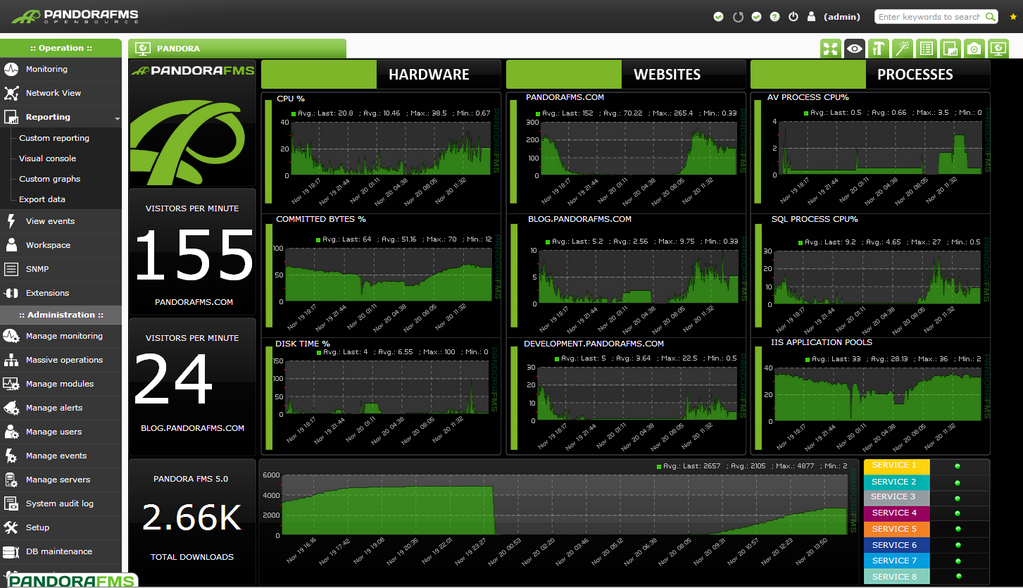This screenshot has height=588, width=1023.
Task: Click into the keywords search field
Action: tap(929, 17)
